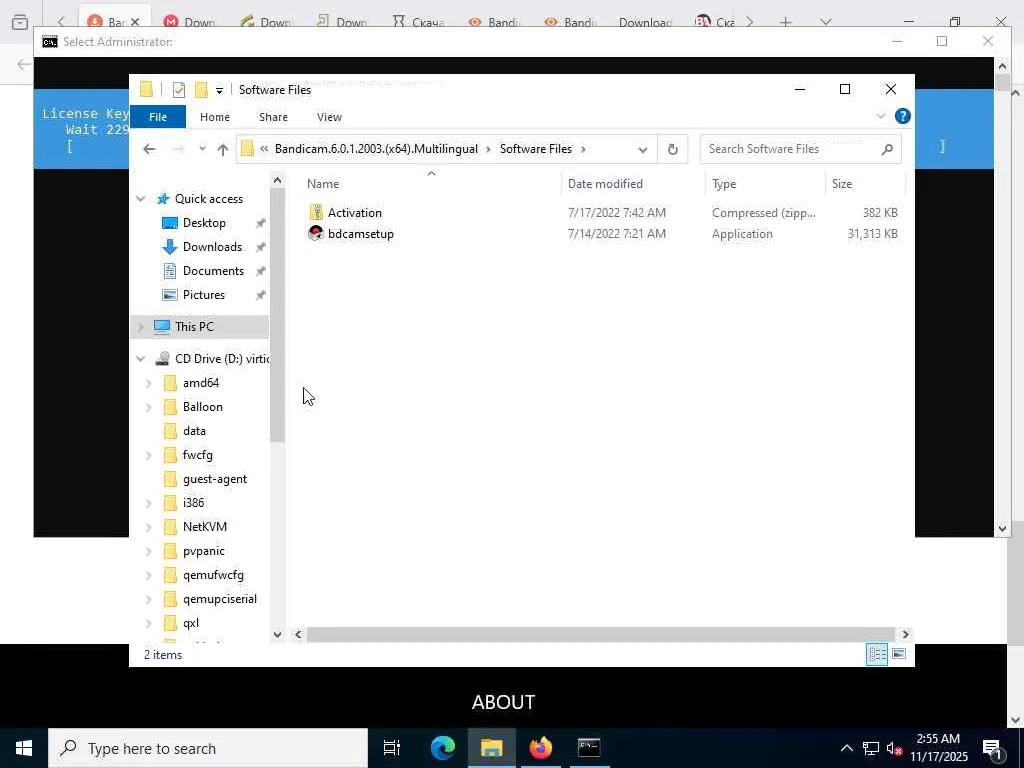Expand the Explorer ribbon chevron
The height and width of the screenshot is (768, 1024).
[880, 116]
